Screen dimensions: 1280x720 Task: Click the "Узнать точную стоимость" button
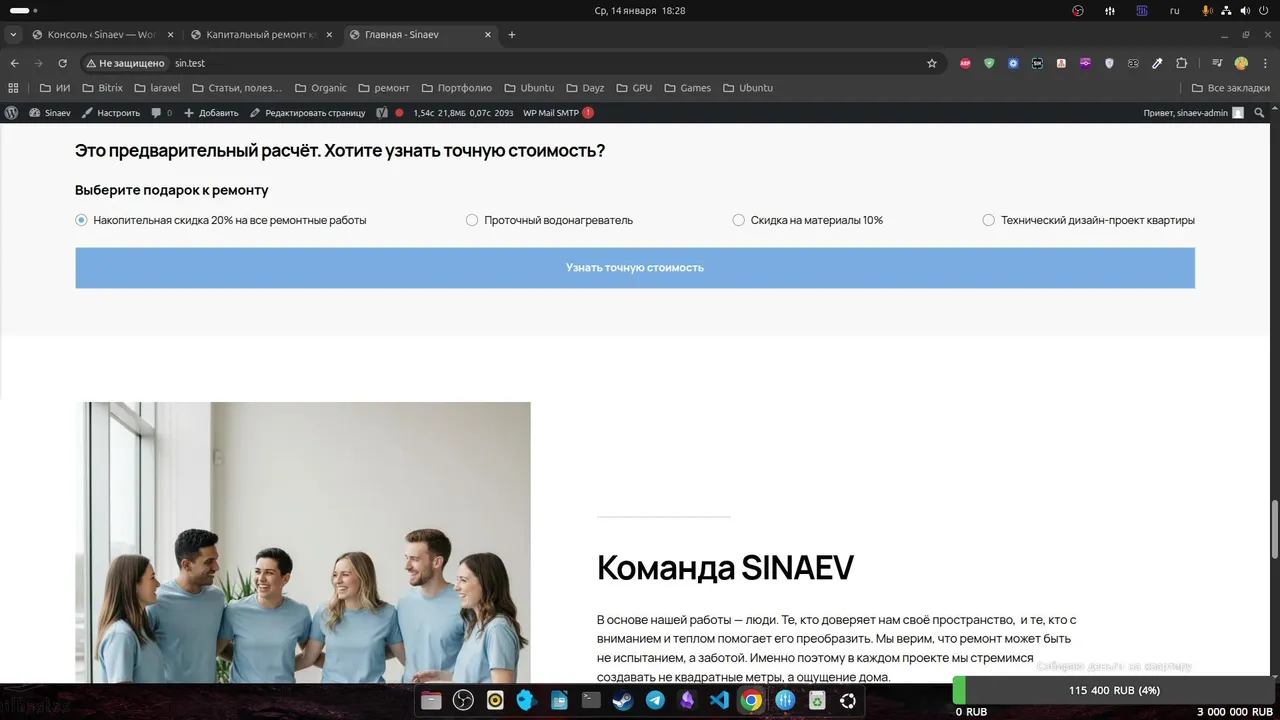635,268
